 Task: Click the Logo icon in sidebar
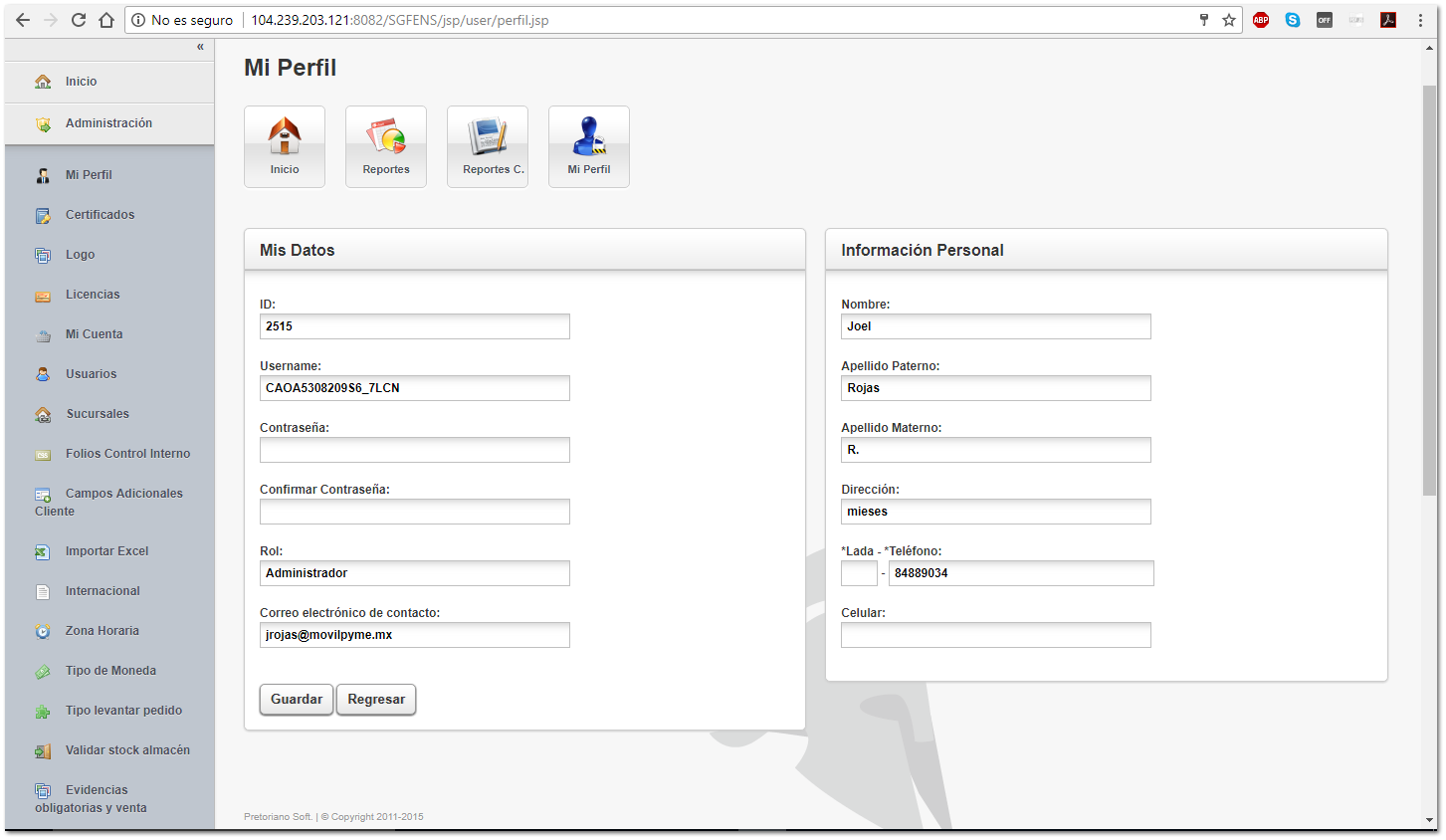pos(43,255)
